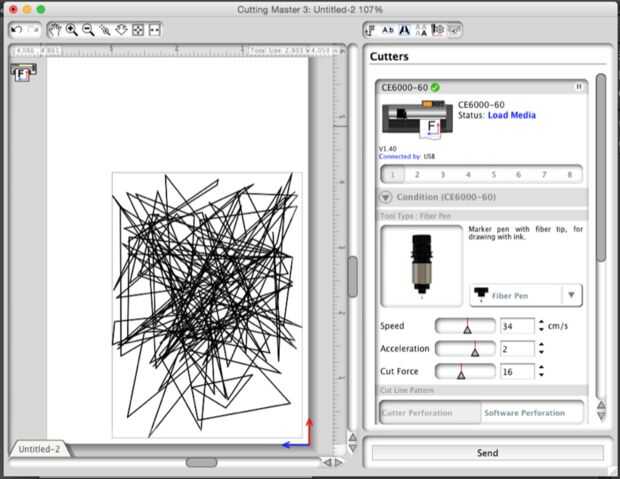Click the Cut Force value field showing 16
The height and width of the screenshot is (479, 620).
(x=517, y=372)
